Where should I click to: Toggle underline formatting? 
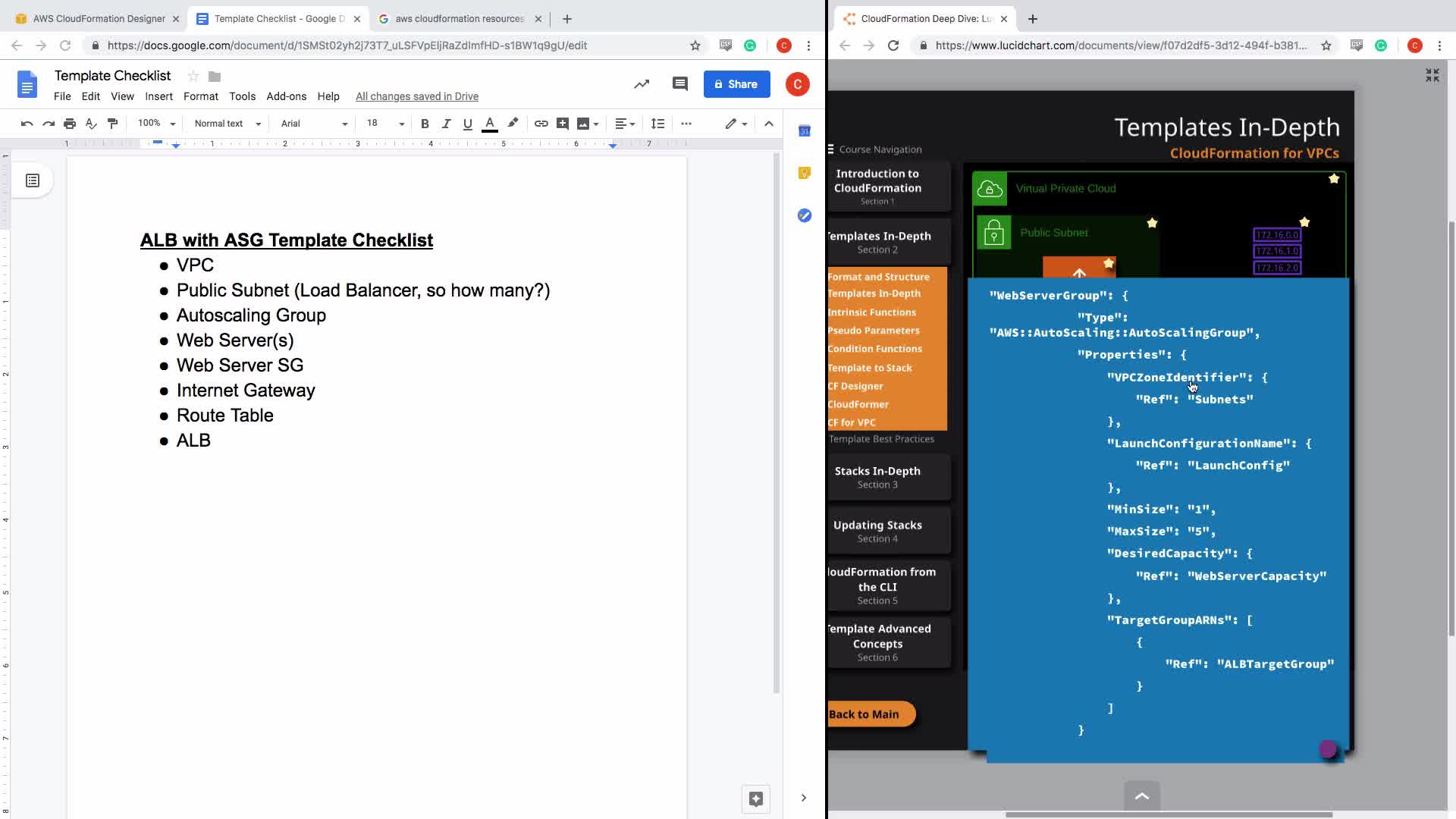point(467,124)
